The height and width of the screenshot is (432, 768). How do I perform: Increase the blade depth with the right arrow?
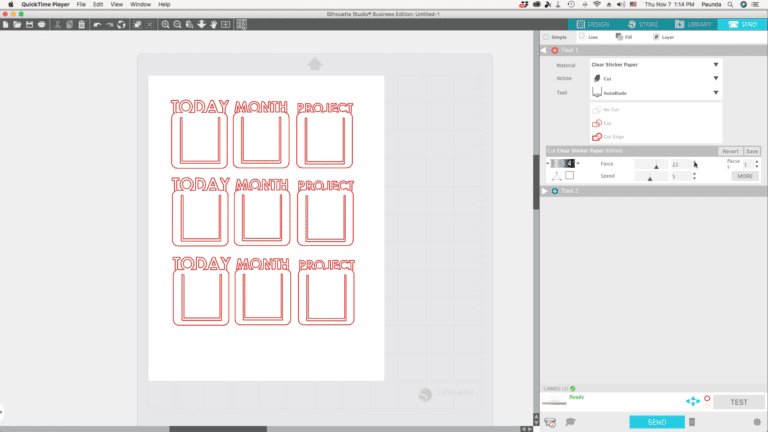coord(578,164)
